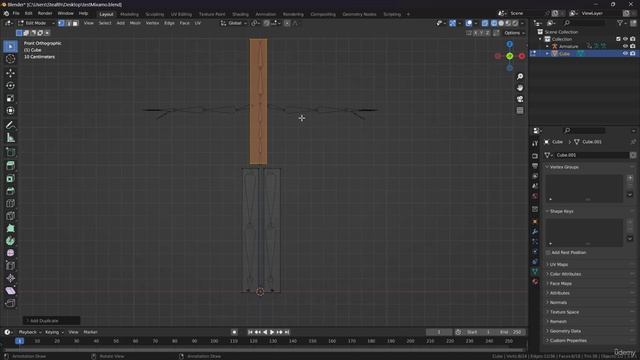Select the Loop Cut tool
Screen dimensions: 640x360
pyautogui.click(x=10, y=203)
